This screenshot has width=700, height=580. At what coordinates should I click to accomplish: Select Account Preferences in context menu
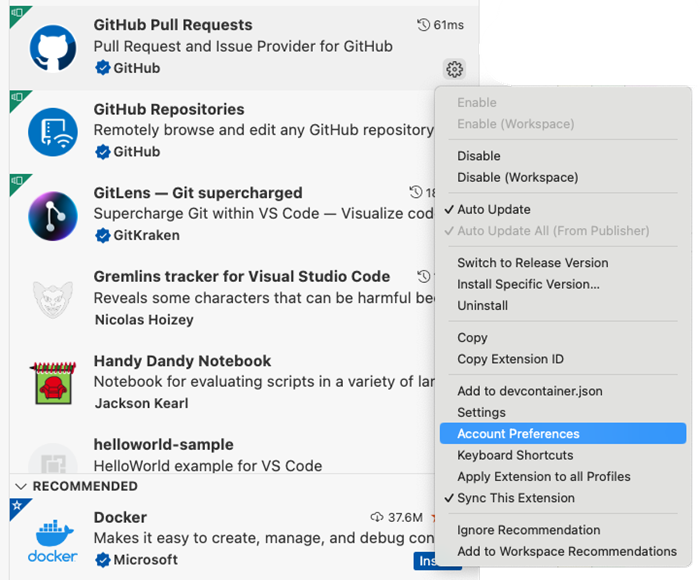pos(518,434)
